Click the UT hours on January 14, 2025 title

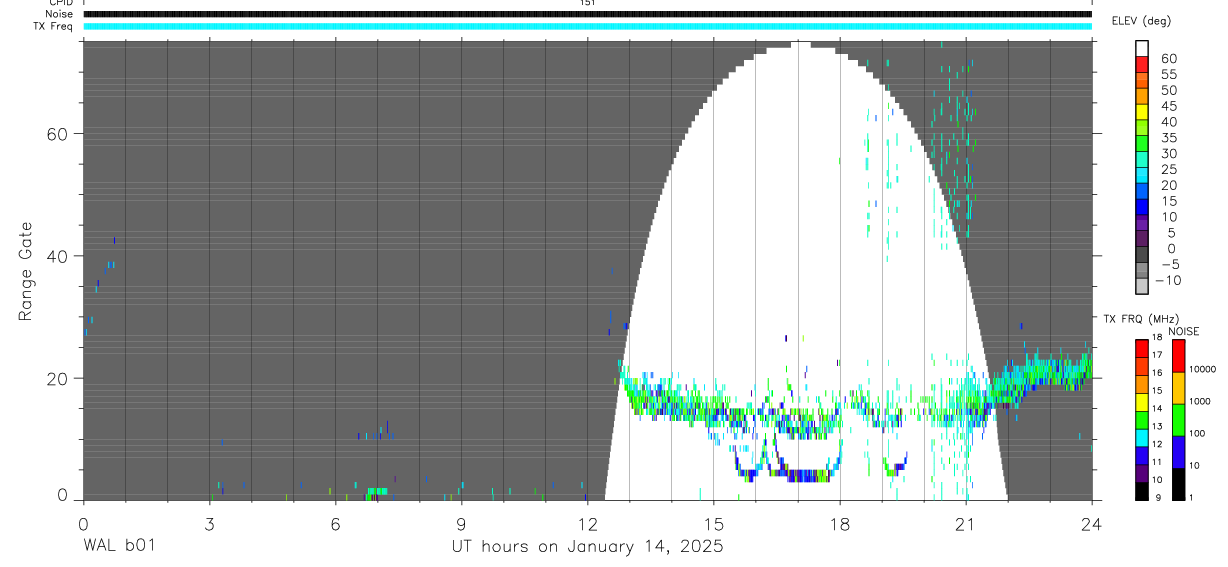587,548
